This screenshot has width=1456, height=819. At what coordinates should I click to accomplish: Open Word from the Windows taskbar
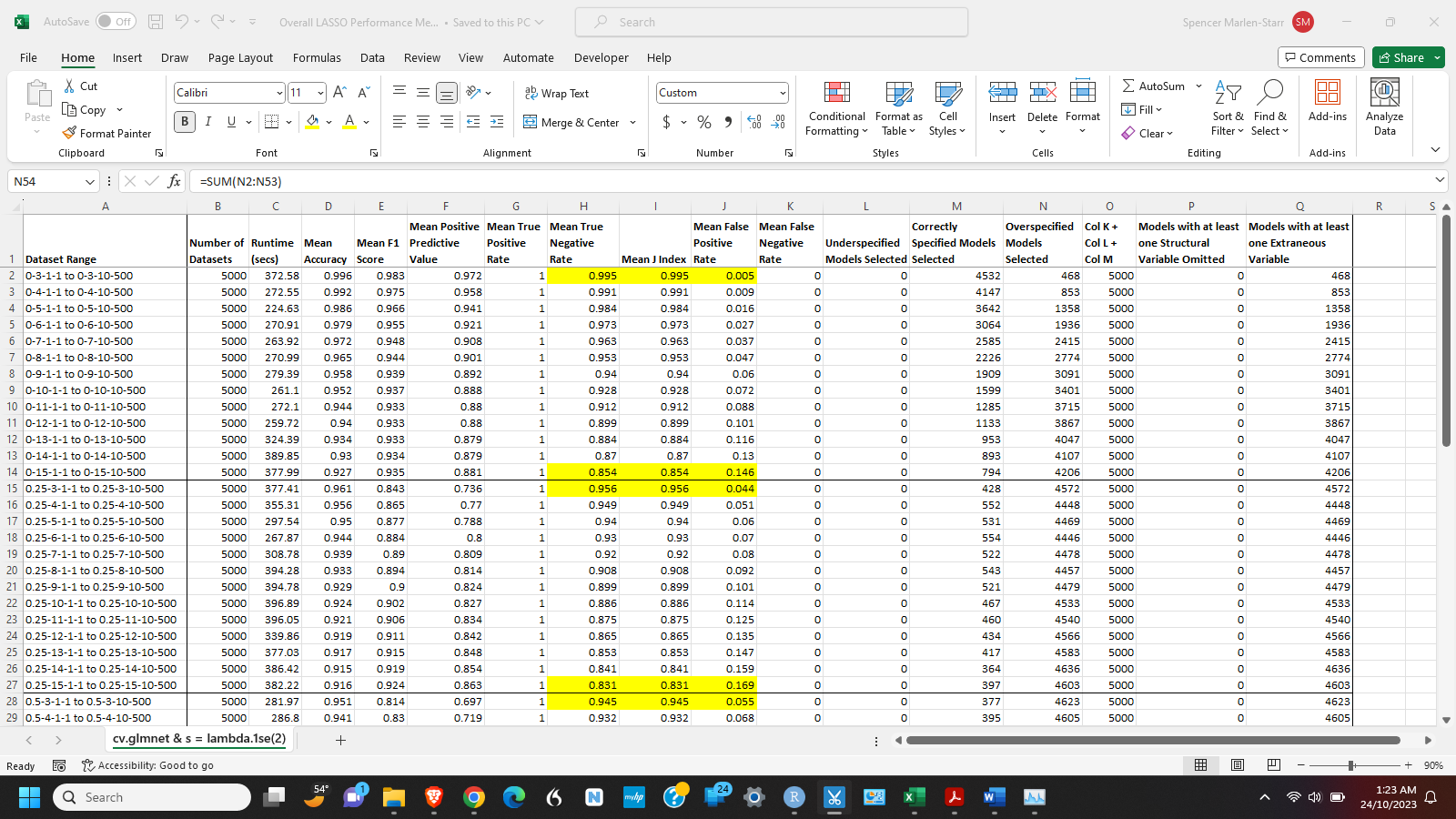993,797
